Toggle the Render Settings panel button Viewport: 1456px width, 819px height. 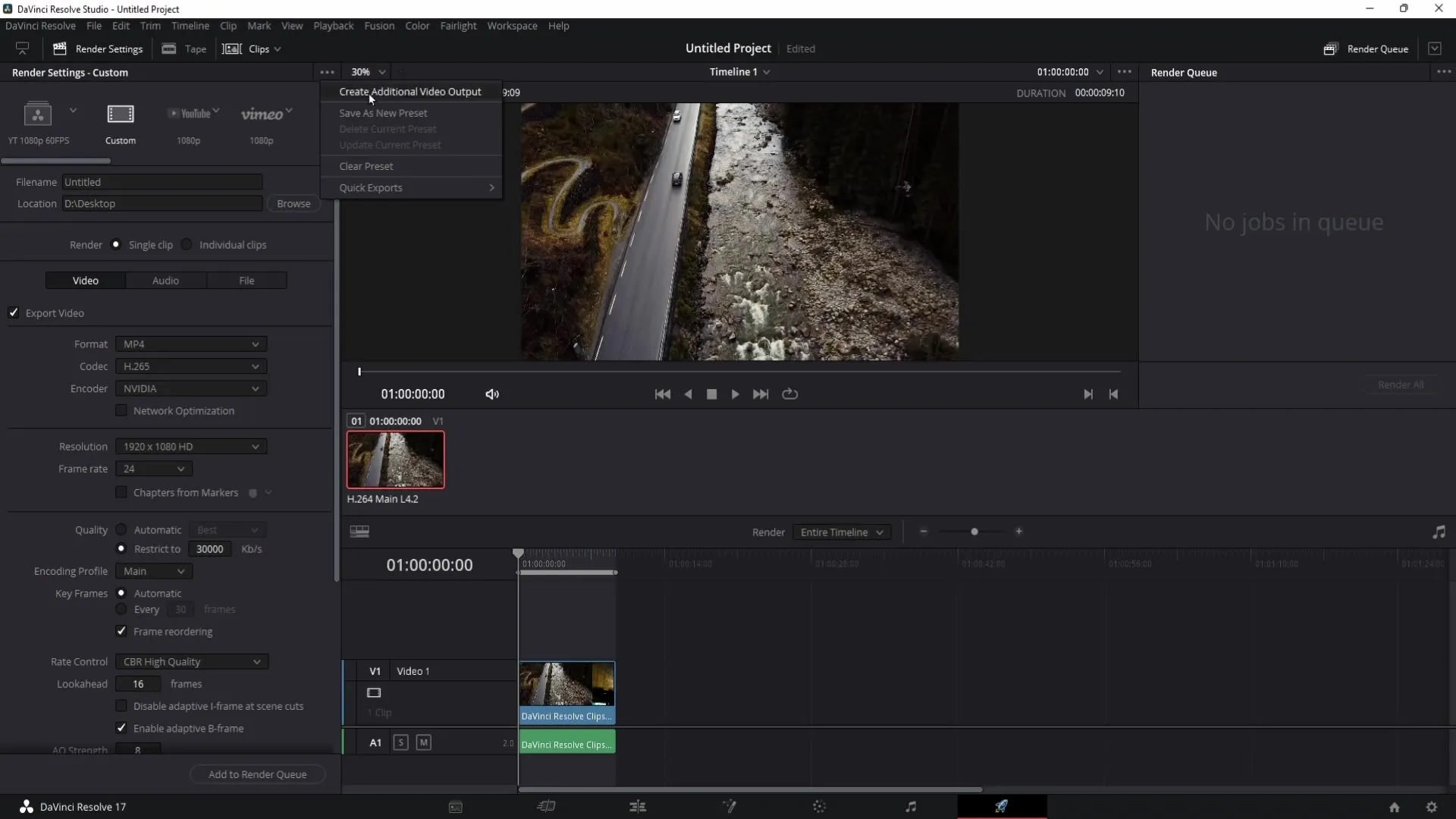(x=98, y=49)
